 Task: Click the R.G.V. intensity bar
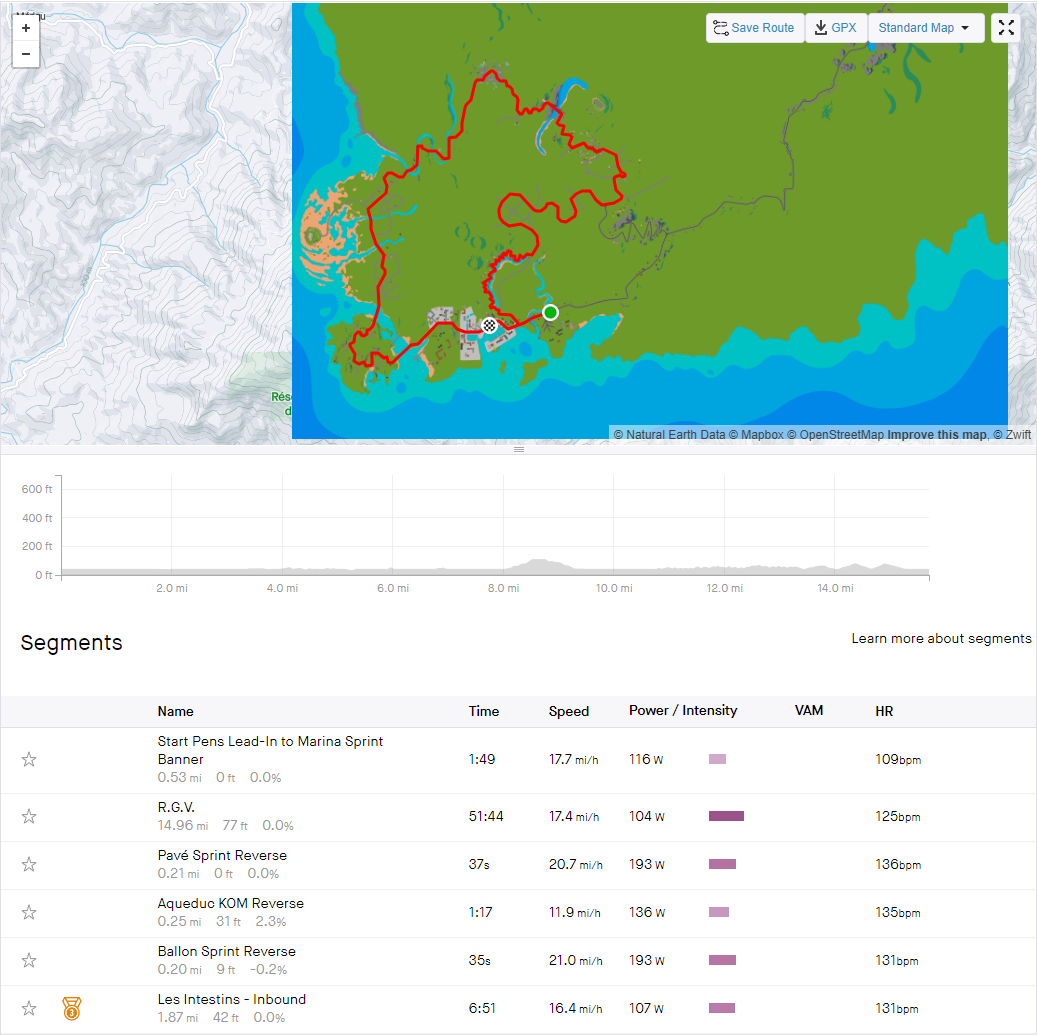click(726, 816)
